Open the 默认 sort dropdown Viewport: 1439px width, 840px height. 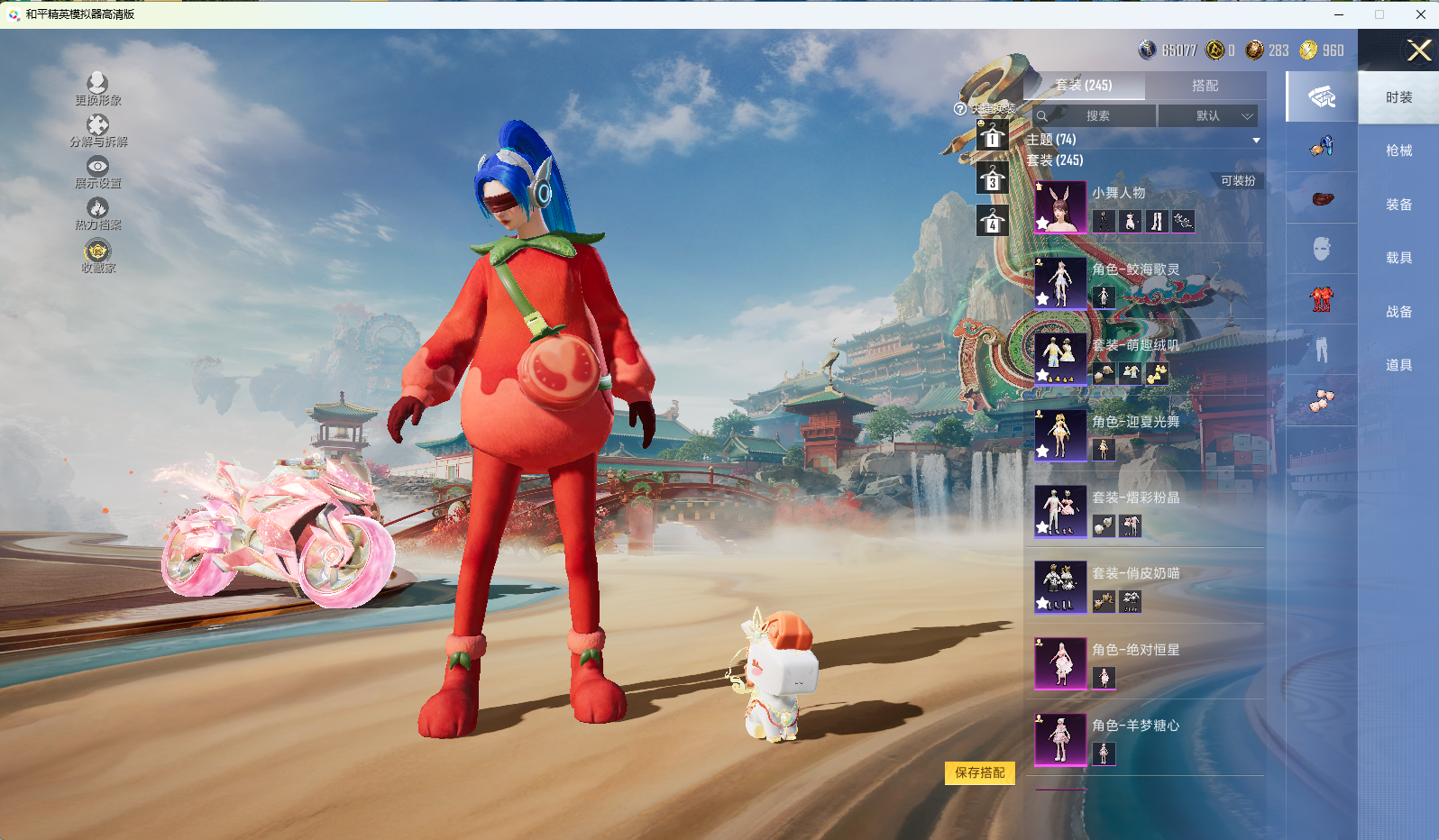(x=1207, y=116)
